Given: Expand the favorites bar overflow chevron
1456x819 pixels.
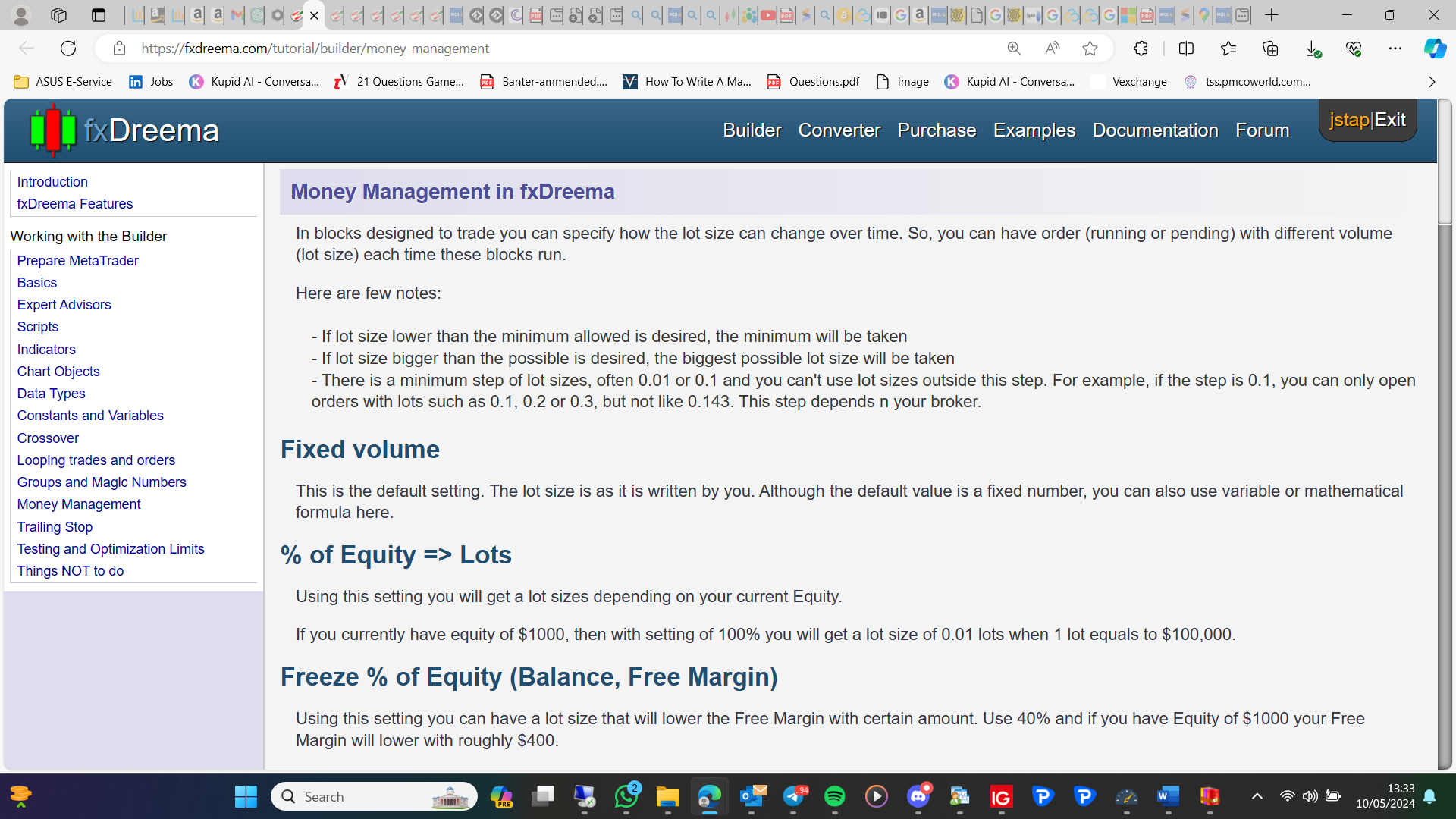Looking at the screenshot, I should coord(1432,82).
